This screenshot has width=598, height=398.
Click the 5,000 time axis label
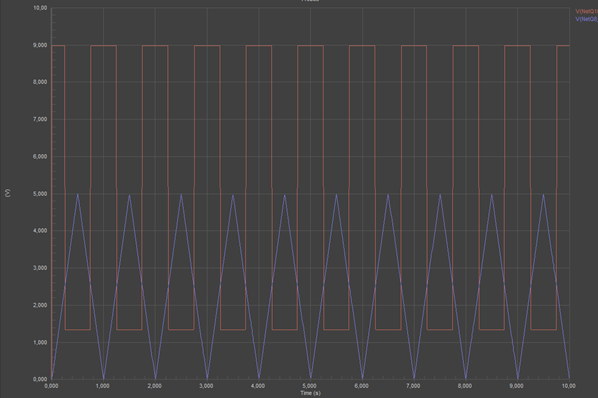pyautogui.click(x=310, y=386)
